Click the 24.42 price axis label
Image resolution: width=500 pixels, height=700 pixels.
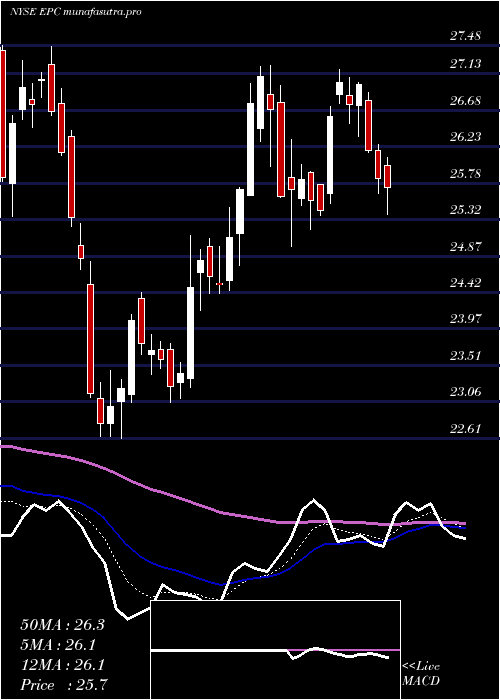[465, 283]
